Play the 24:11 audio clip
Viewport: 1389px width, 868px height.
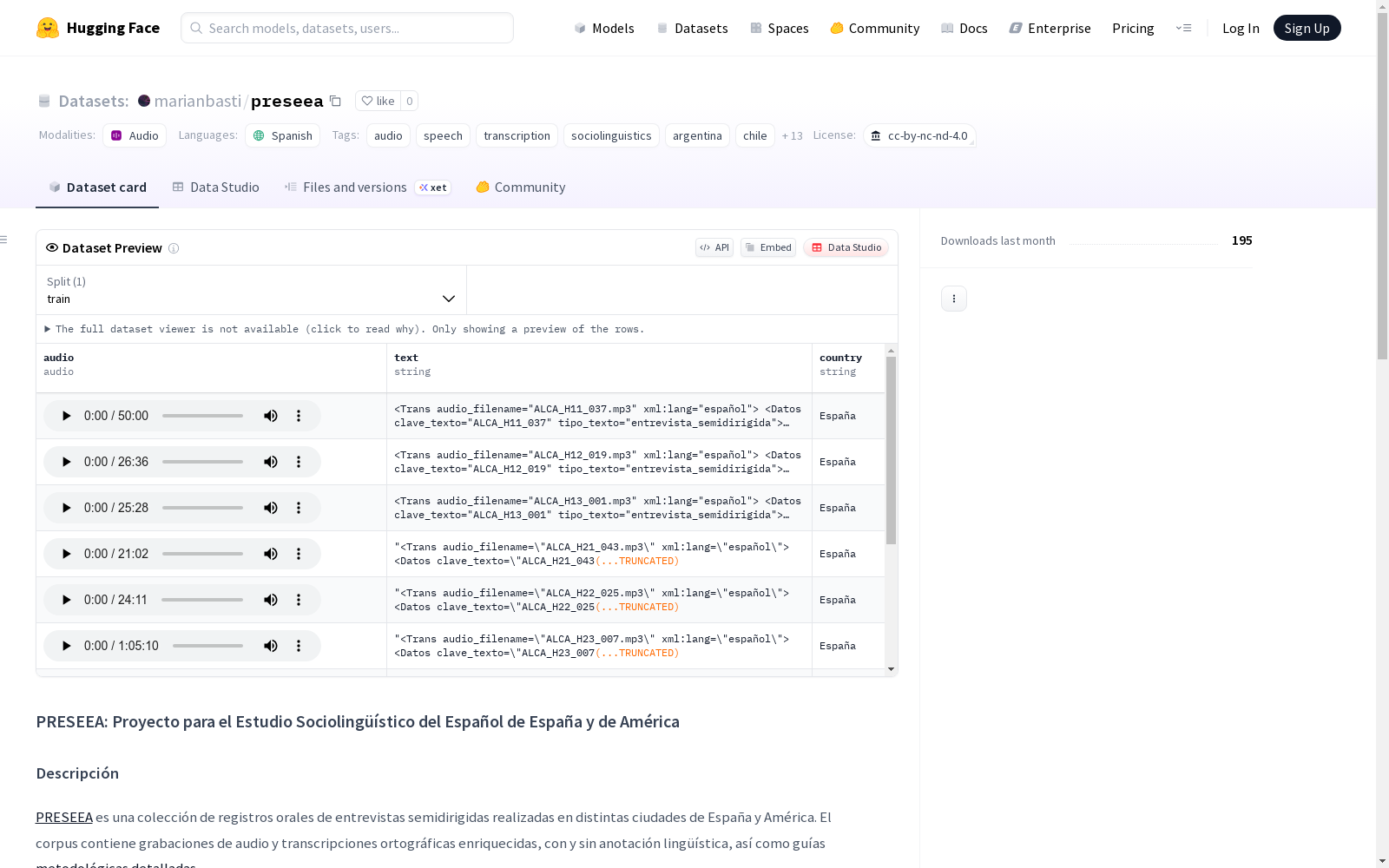pyautogui.click(x=66, y=600)
